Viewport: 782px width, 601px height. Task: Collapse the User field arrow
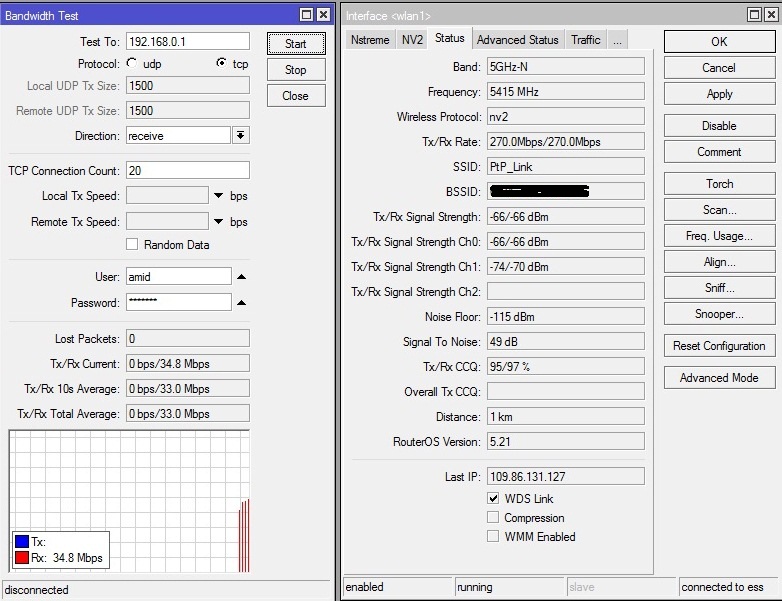pos(241,276)
